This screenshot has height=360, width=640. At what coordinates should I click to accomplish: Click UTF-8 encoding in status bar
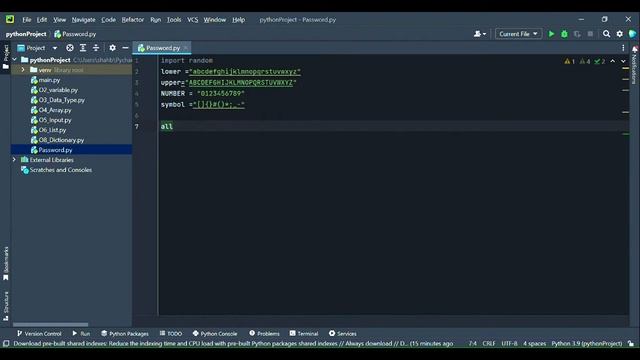coord(509,344)
